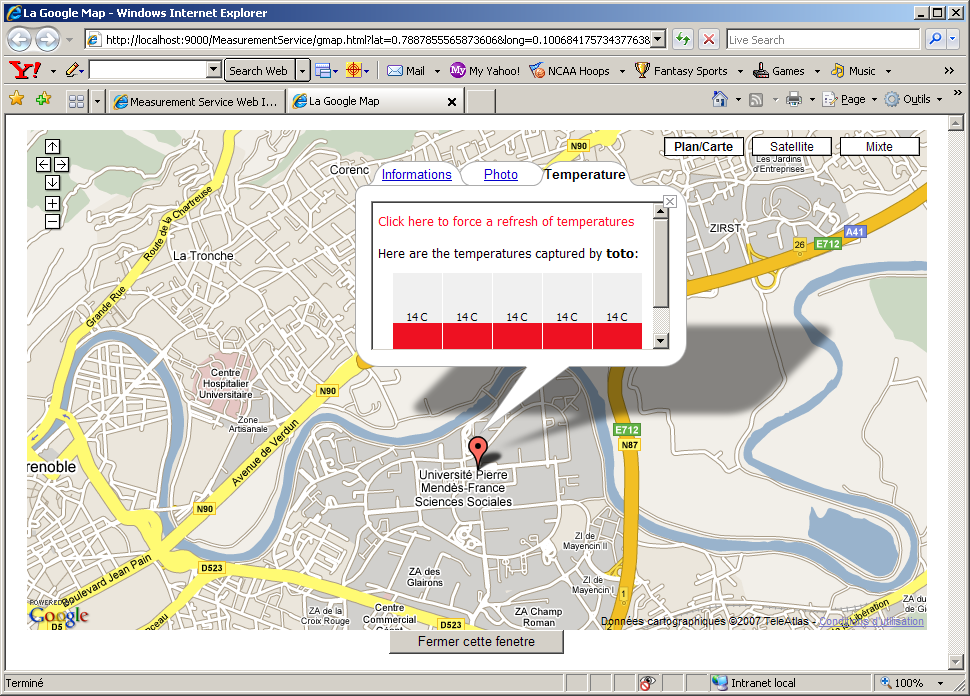Open the tab list dropdown arrow

97,101
